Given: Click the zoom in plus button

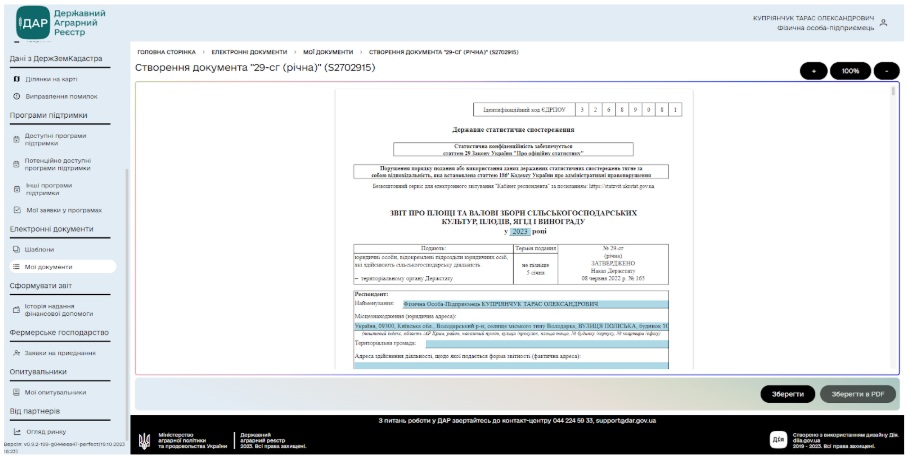Looking at the screenshot, I should (814, 71).
